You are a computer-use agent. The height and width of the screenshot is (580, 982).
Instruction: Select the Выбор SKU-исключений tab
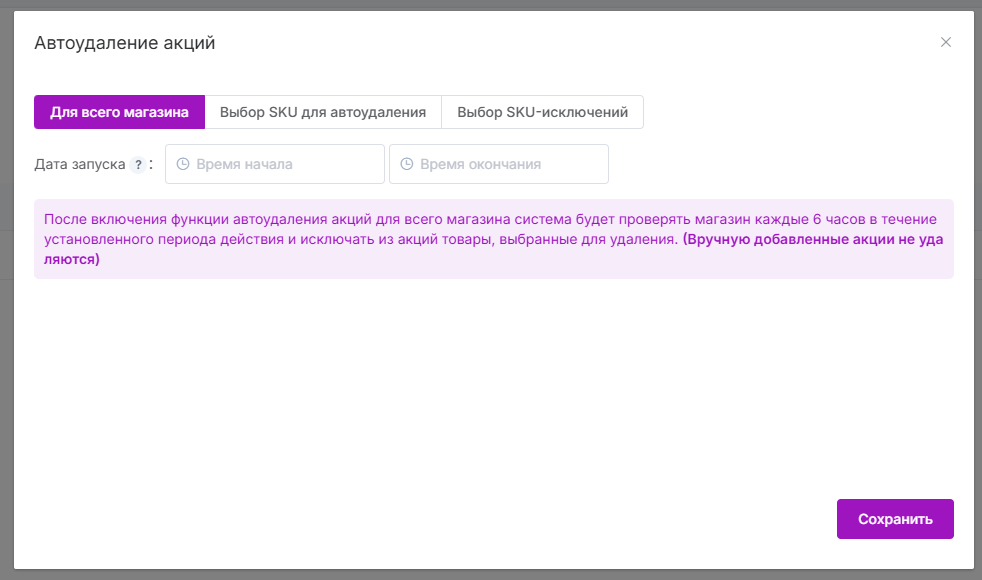542,112
